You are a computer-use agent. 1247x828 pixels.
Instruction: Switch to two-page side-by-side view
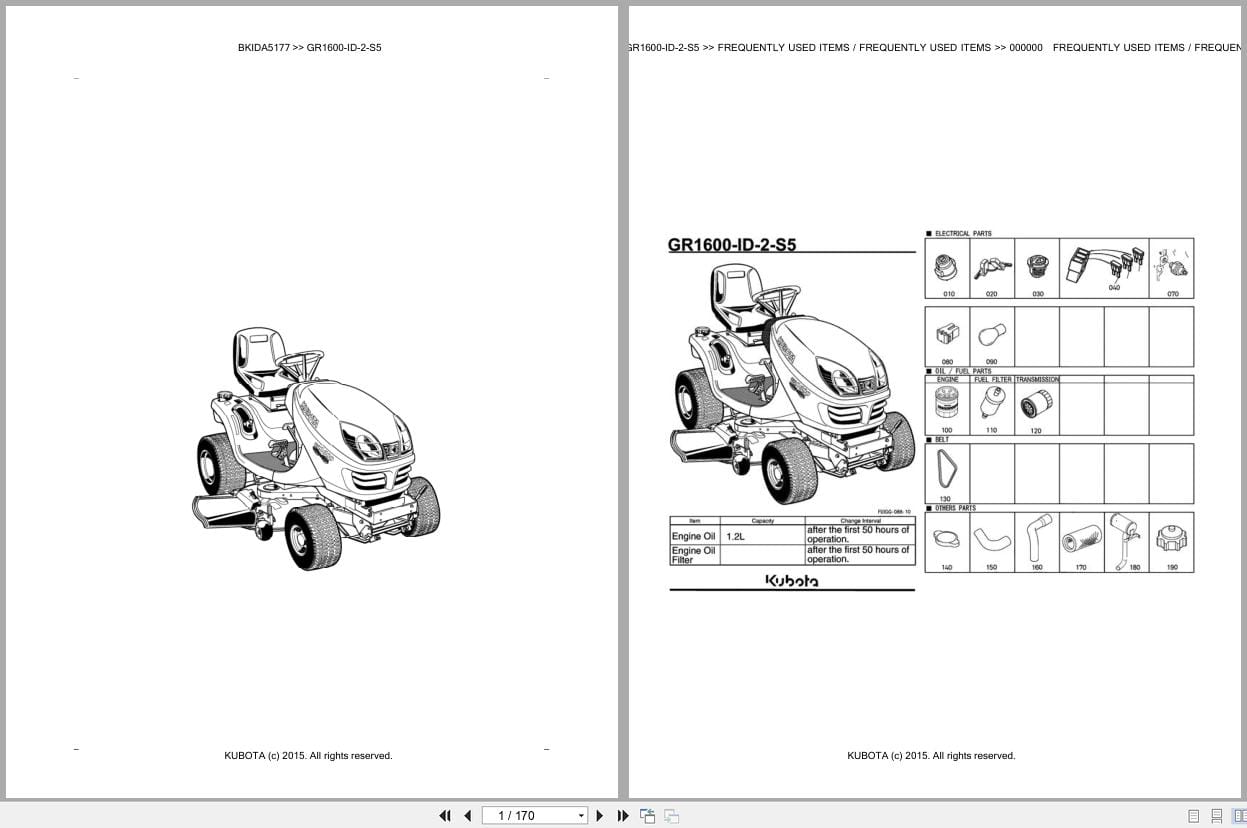pyautogui.click(x=1240, y=816)
